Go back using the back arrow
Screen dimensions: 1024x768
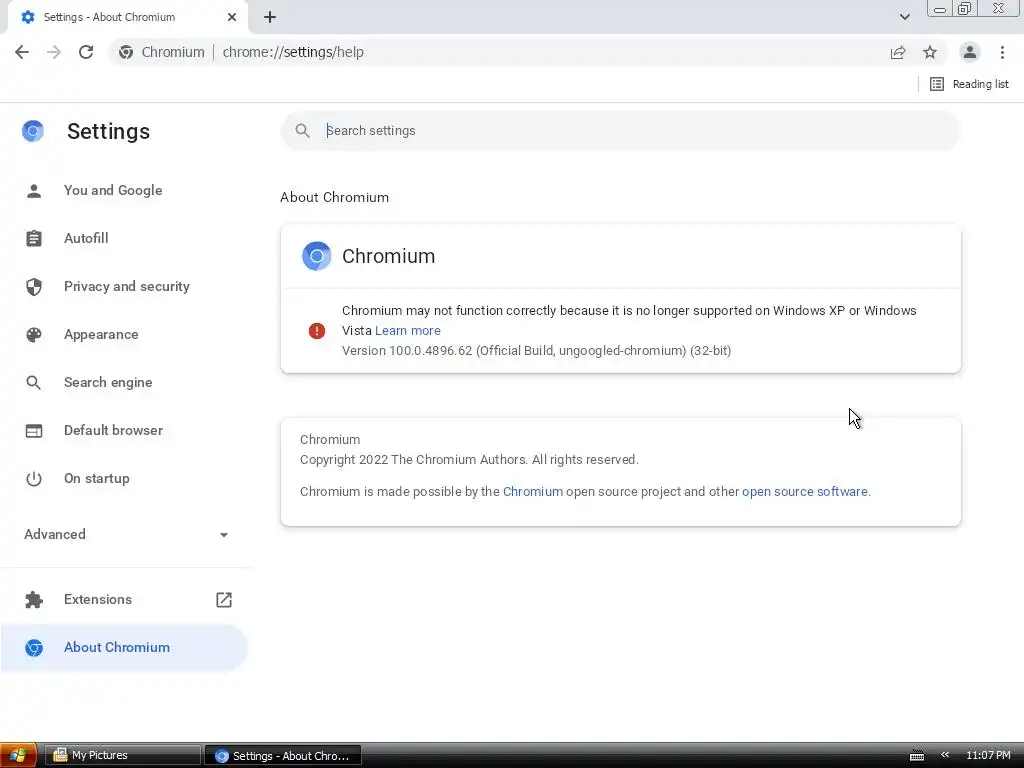click(22, 52)
